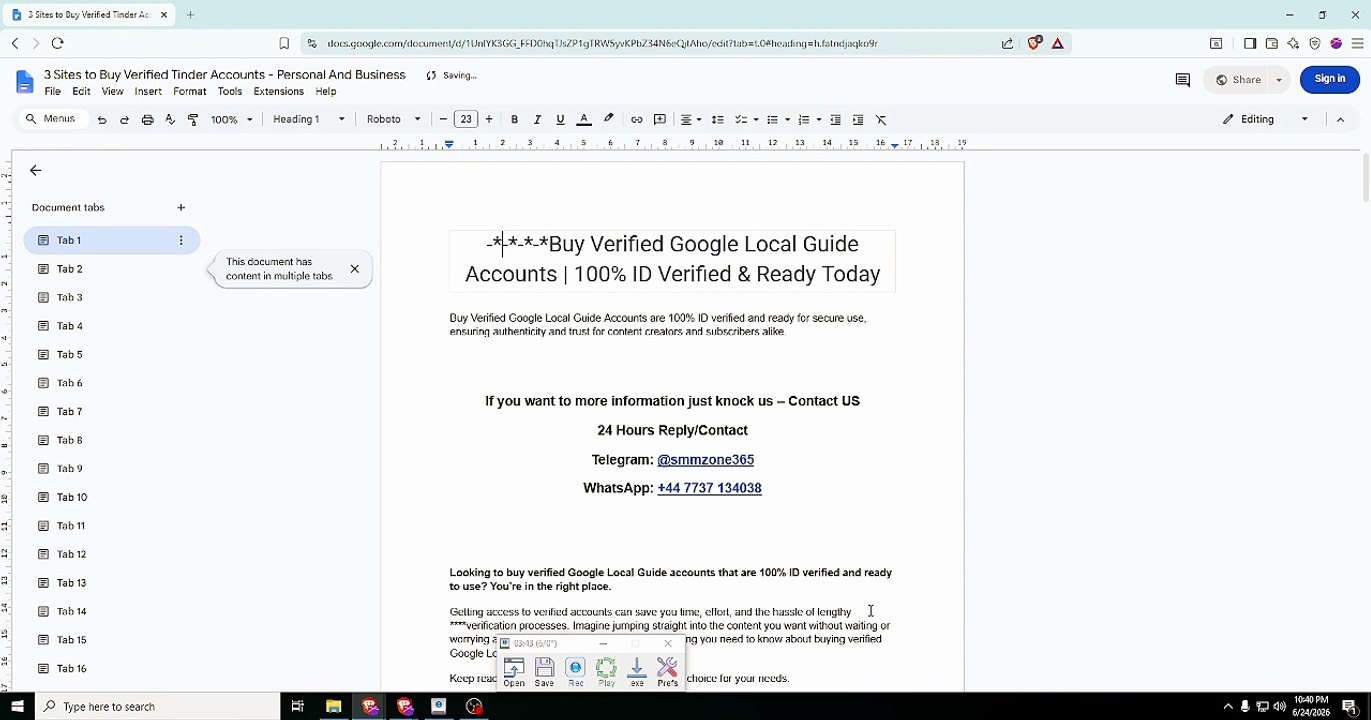Toggle the browser sidebar panel icon
Viewport: 1371px width, 720px height.
(x=1250, y=44)
